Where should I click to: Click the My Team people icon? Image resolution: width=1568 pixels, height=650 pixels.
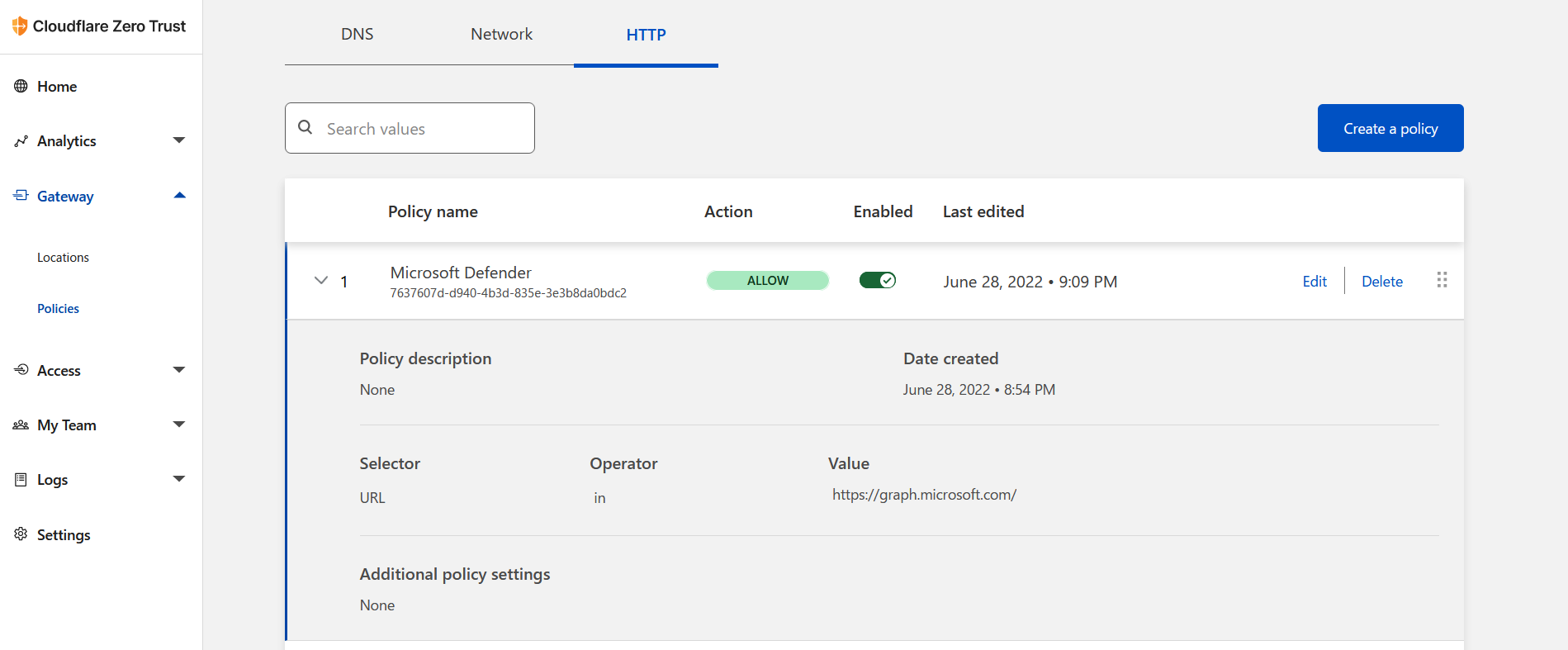click(x=21, y=425)
